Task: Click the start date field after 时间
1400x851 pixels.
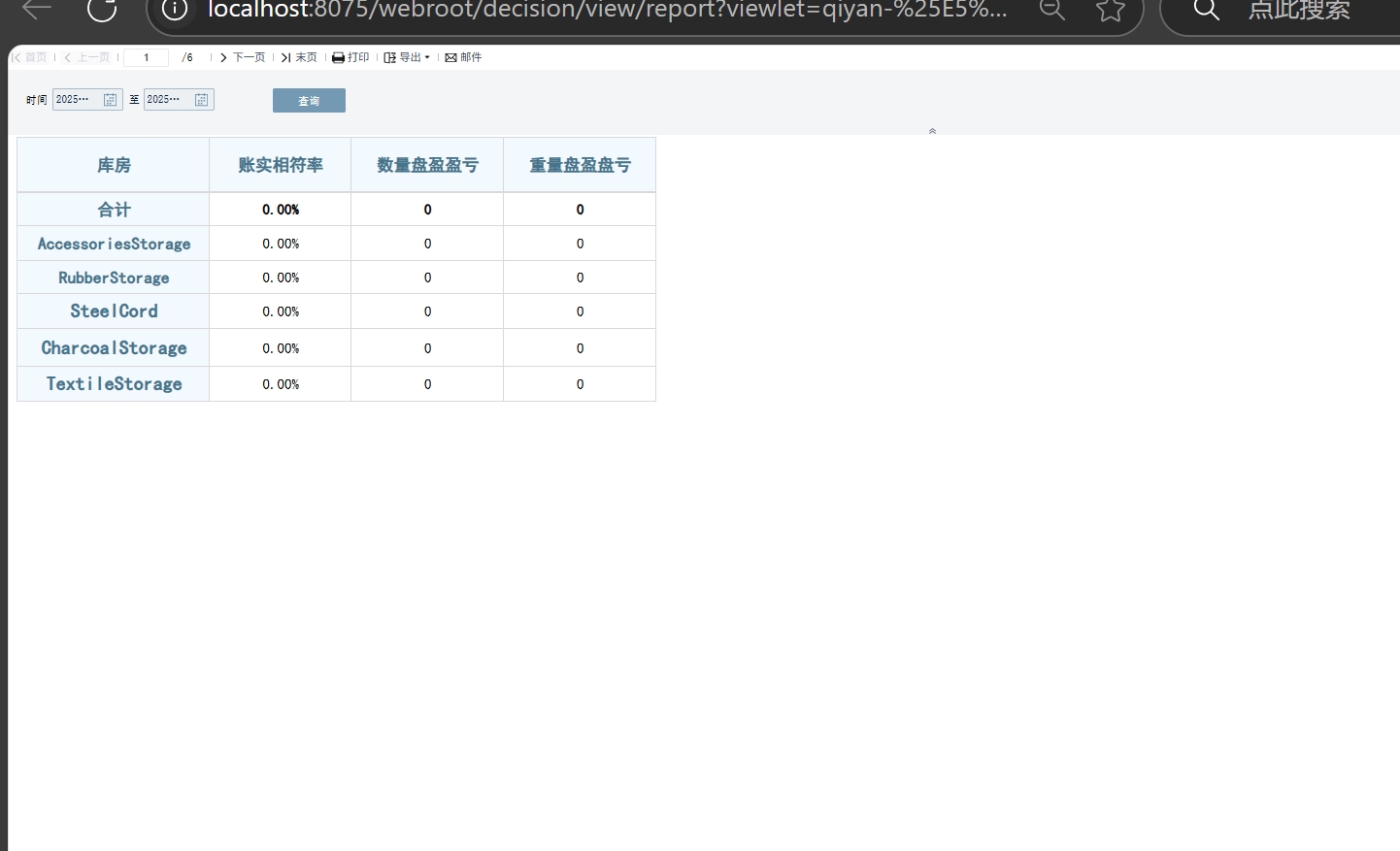Action: [77, 99]
